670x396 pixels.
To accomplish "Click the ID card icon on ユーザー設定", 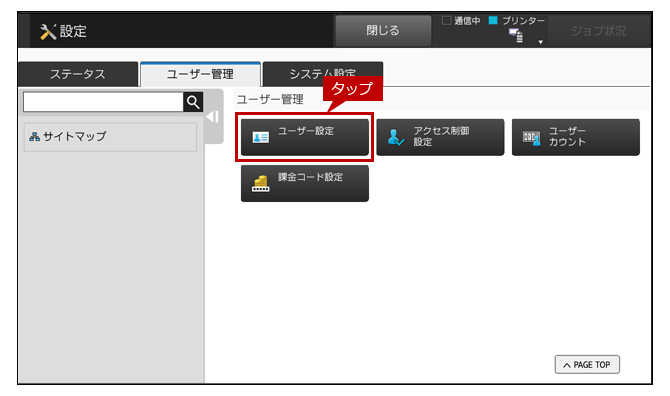I will pos(261,137).
